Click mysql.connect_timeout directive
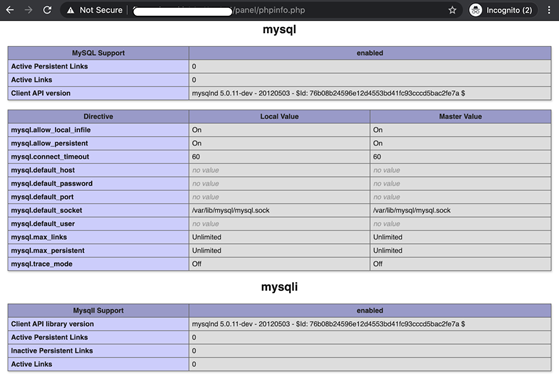 pos(50,157)
